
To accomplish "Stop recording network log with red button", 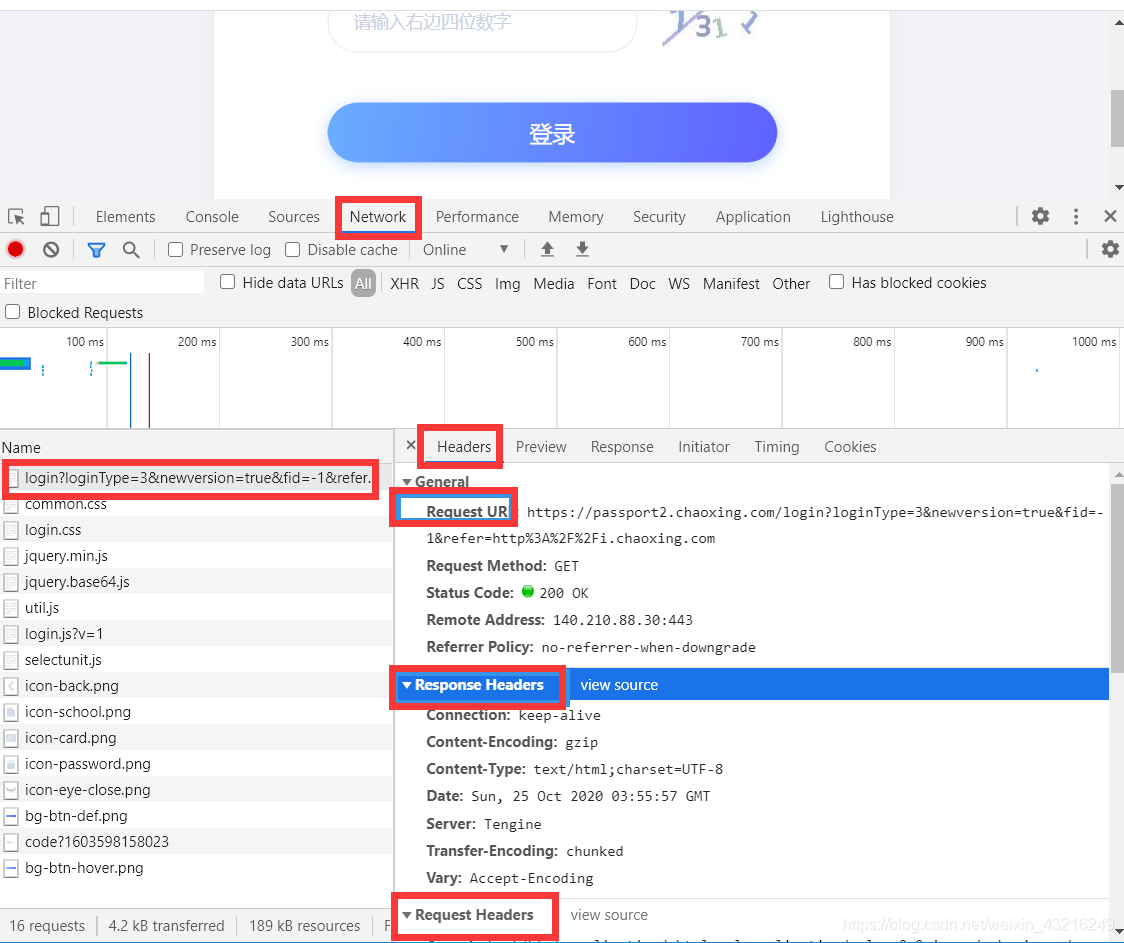I will coord(16,250).
